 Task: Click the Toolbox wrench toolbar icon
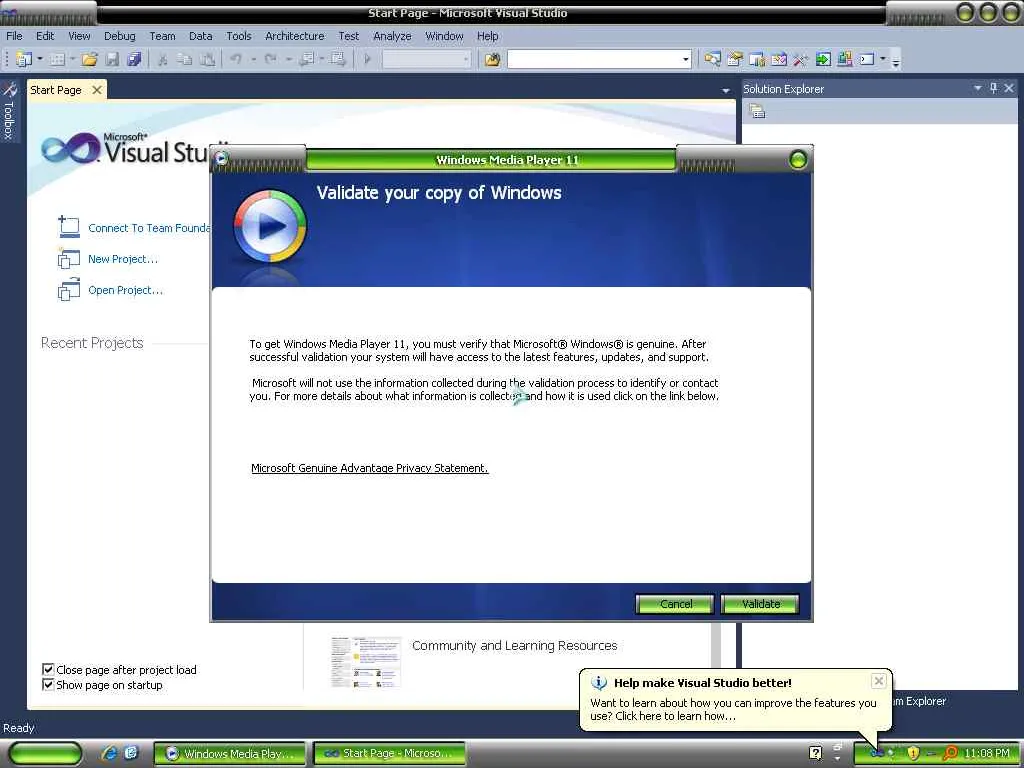click(801, 59)
